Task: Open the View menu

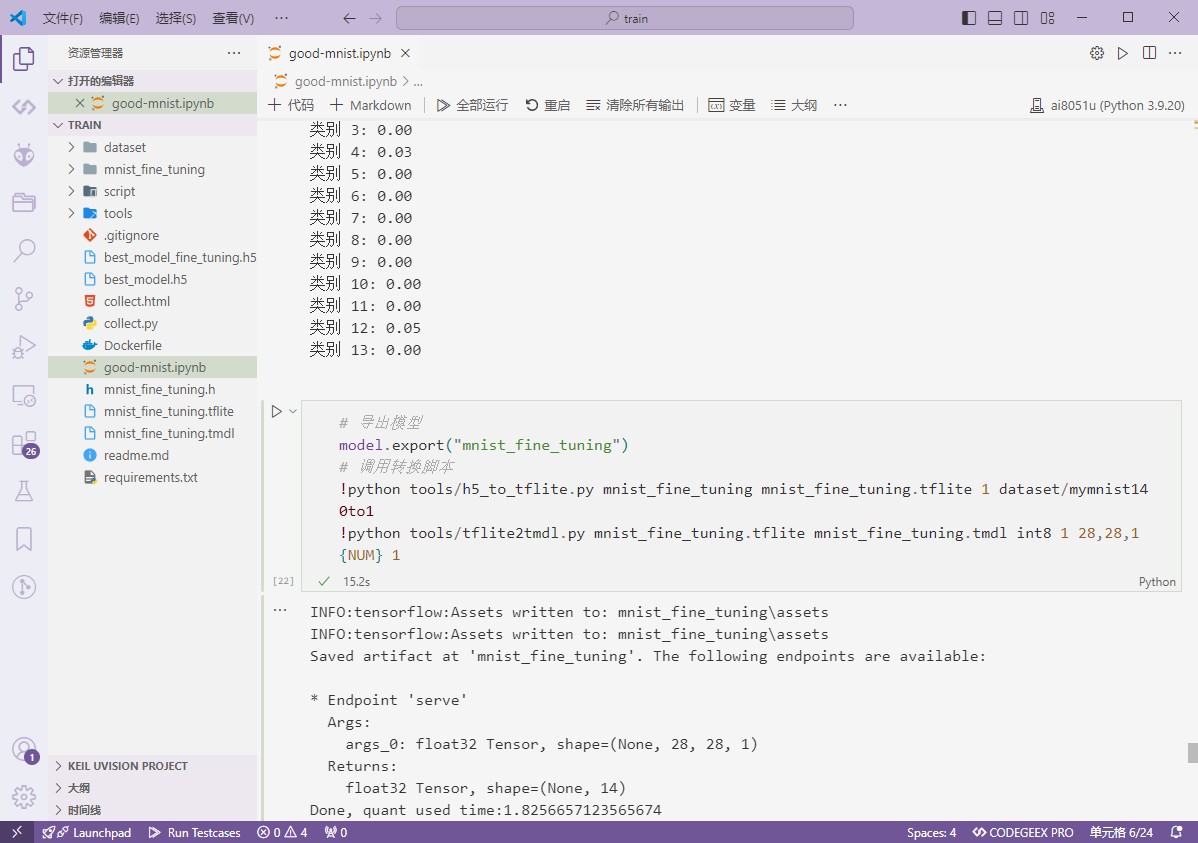Action: click(233, 18)
